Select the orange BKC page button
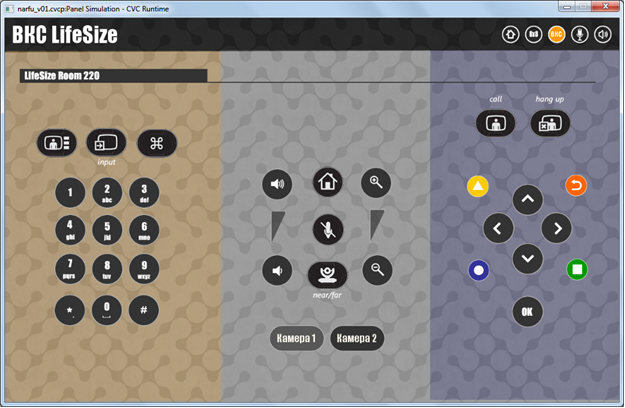This screenshot has height=408, width=625. click(x=556, y=35)
